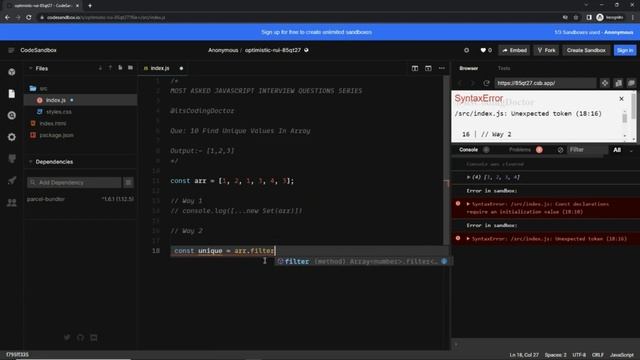Click the preview inspect crosshair icon

[605, 83]
